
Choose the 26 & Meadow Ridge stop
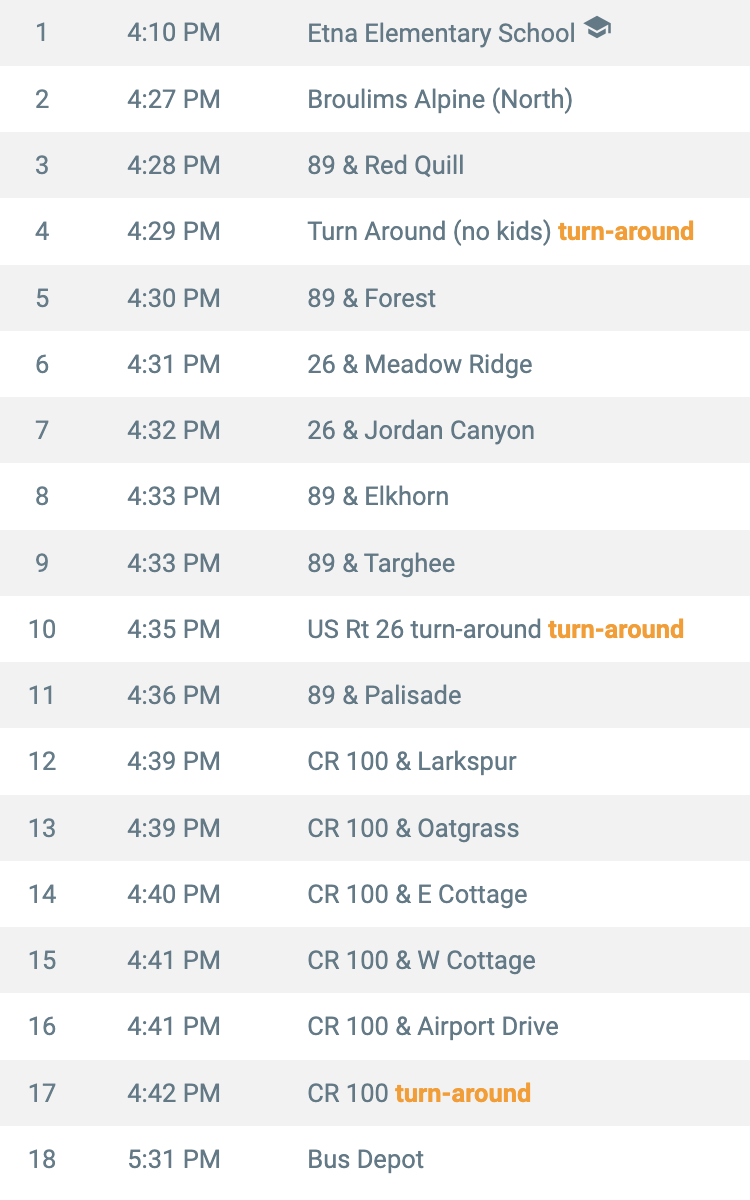point(420,364)
